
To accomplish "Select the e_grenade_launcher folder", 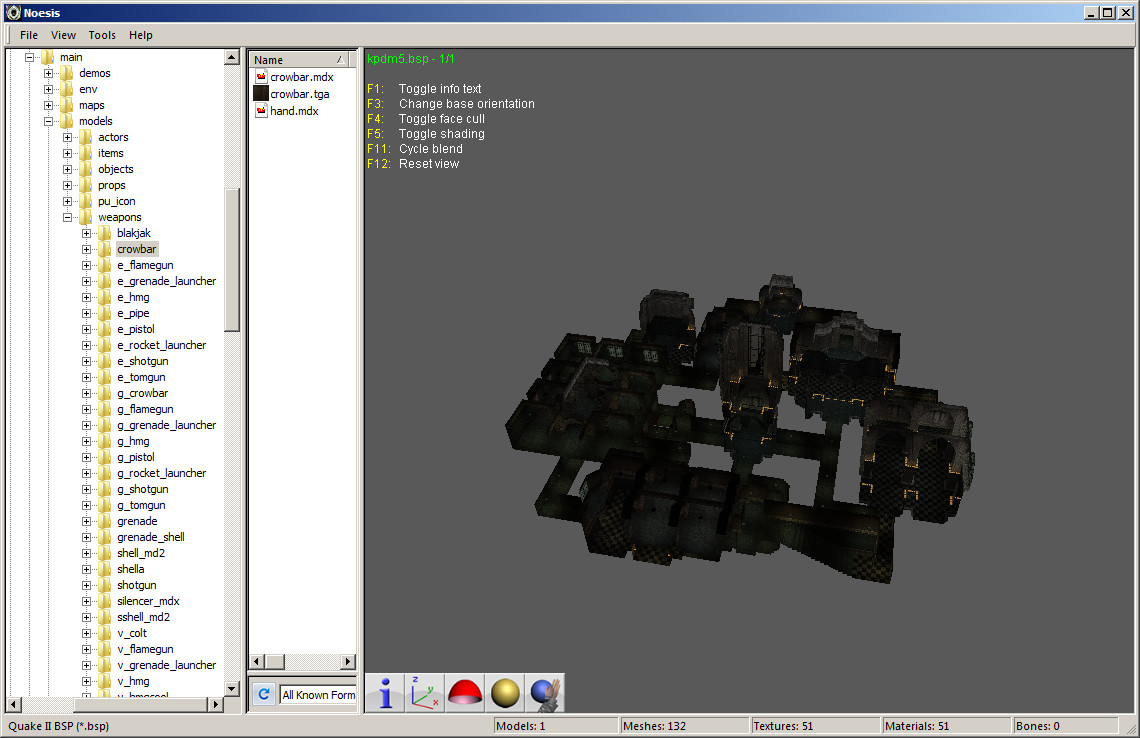I will [166, 281].
